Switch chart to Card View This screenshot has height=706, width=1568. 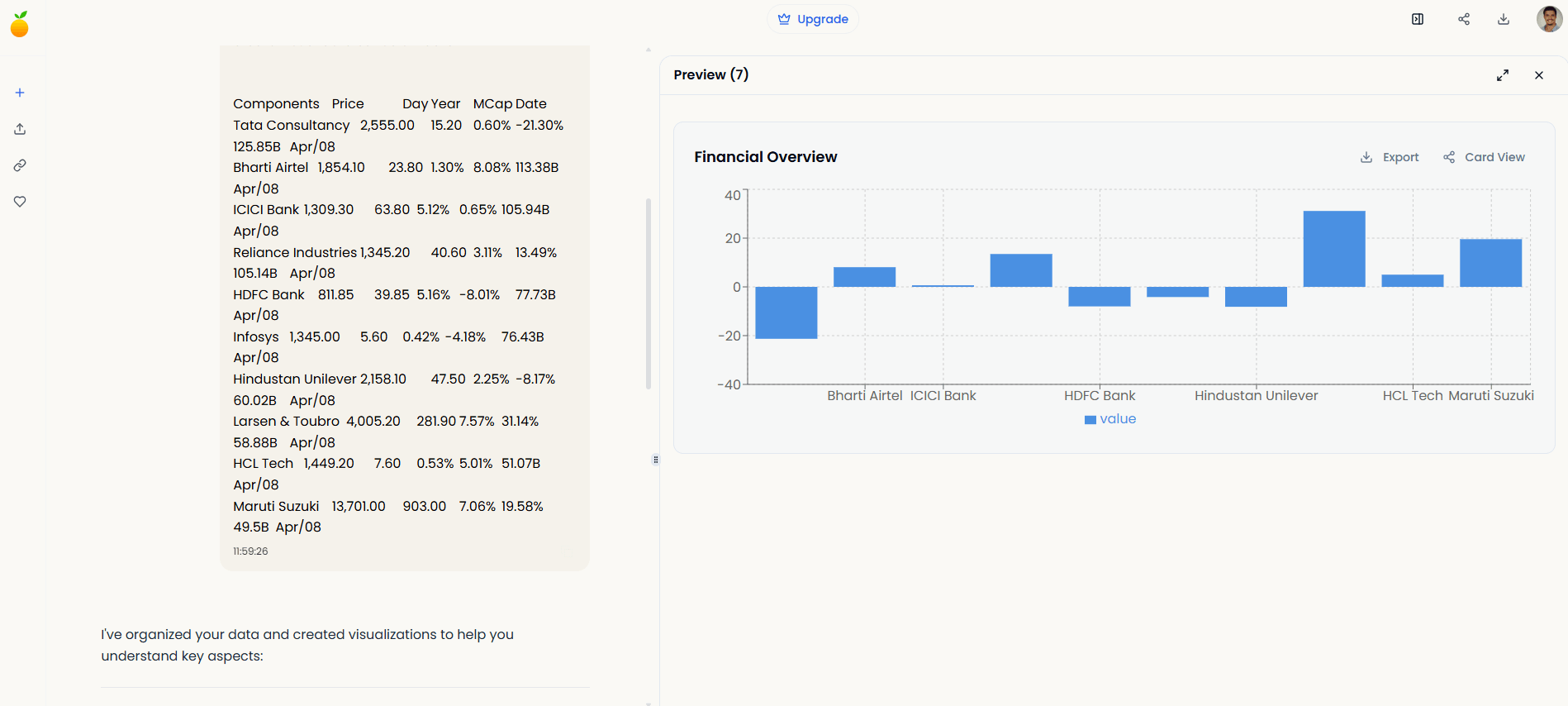point(1484,157)
